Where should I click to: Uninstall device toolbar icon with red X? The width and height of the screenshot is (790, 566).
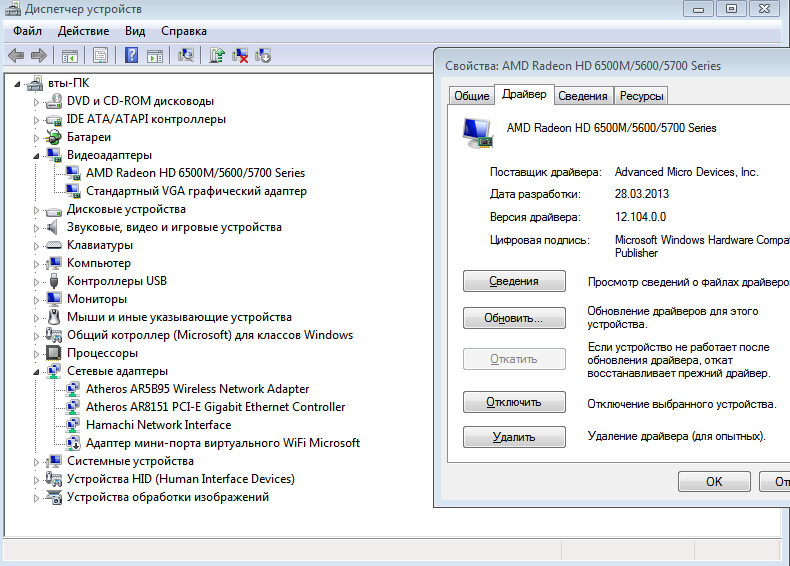pyautogui.click(x=240, y=55)
